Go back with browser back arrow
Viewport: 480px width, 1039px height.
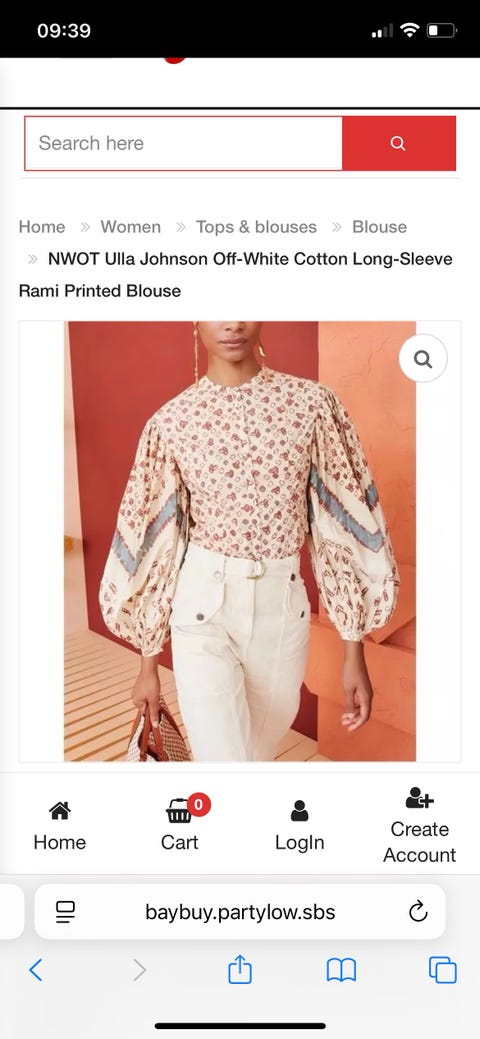click(36, 970)
